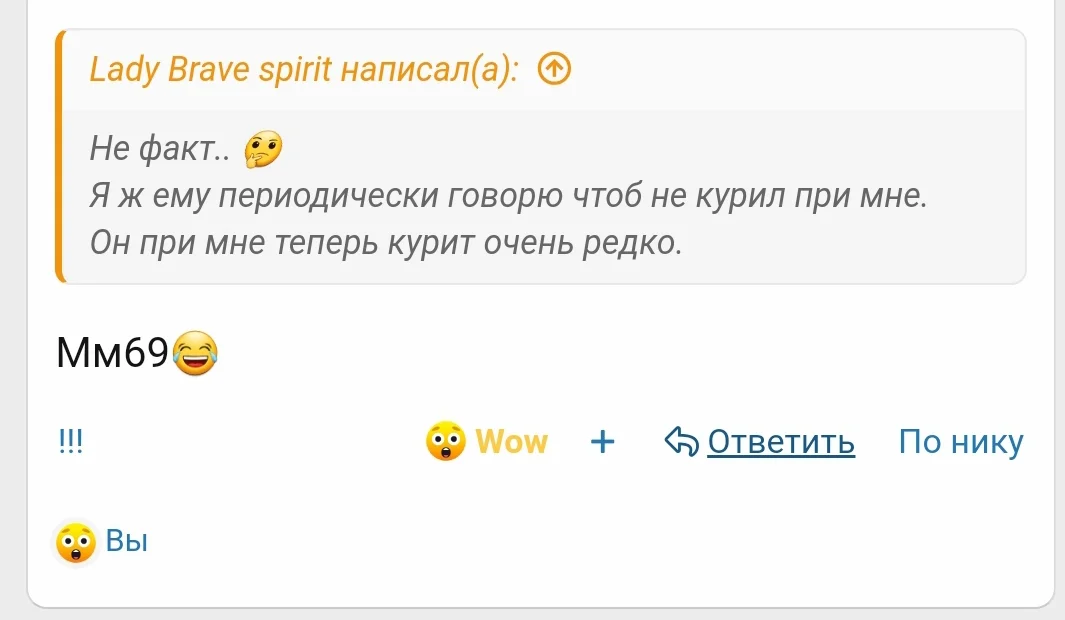Click the !!! report link
This screenshot has width=1065, height=620.
pos(70,442)
